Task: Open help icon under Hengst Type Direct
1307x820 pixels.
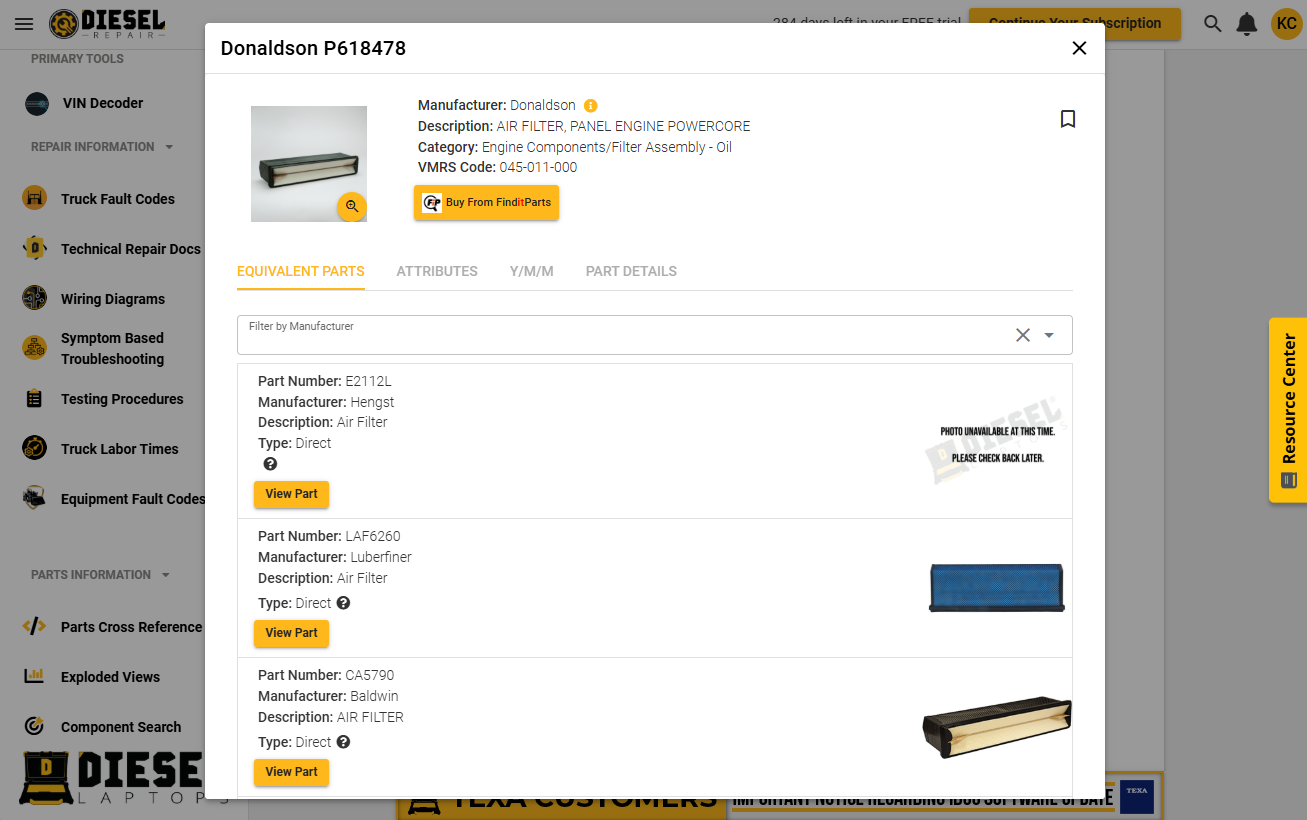Action: [270, 464]
